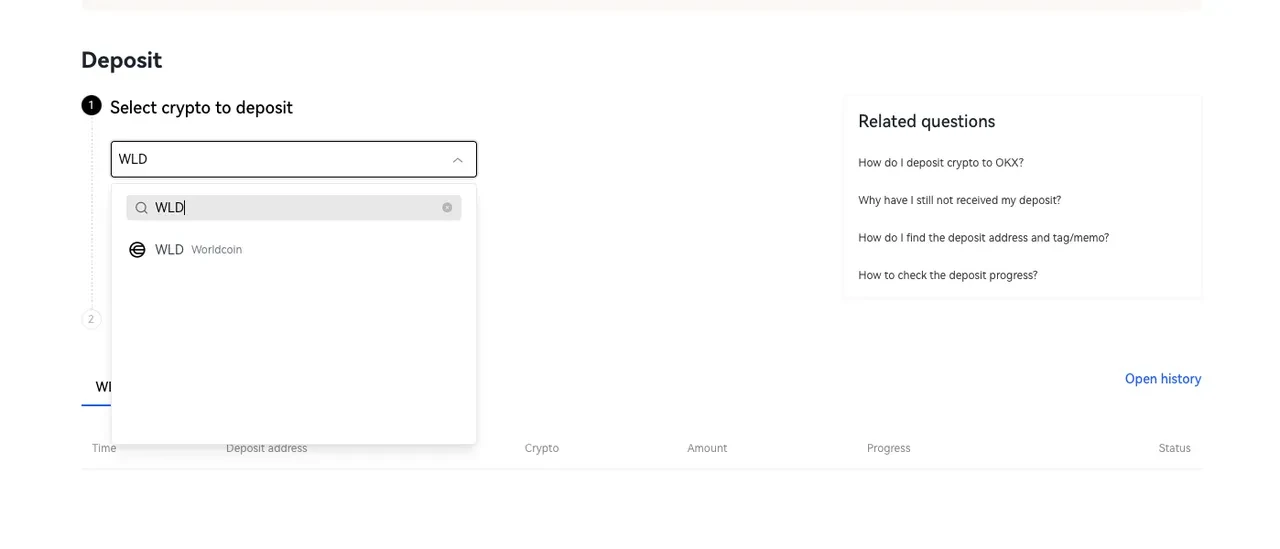Collapse the WLD crypto selector chevron

(x=457, y=160)
